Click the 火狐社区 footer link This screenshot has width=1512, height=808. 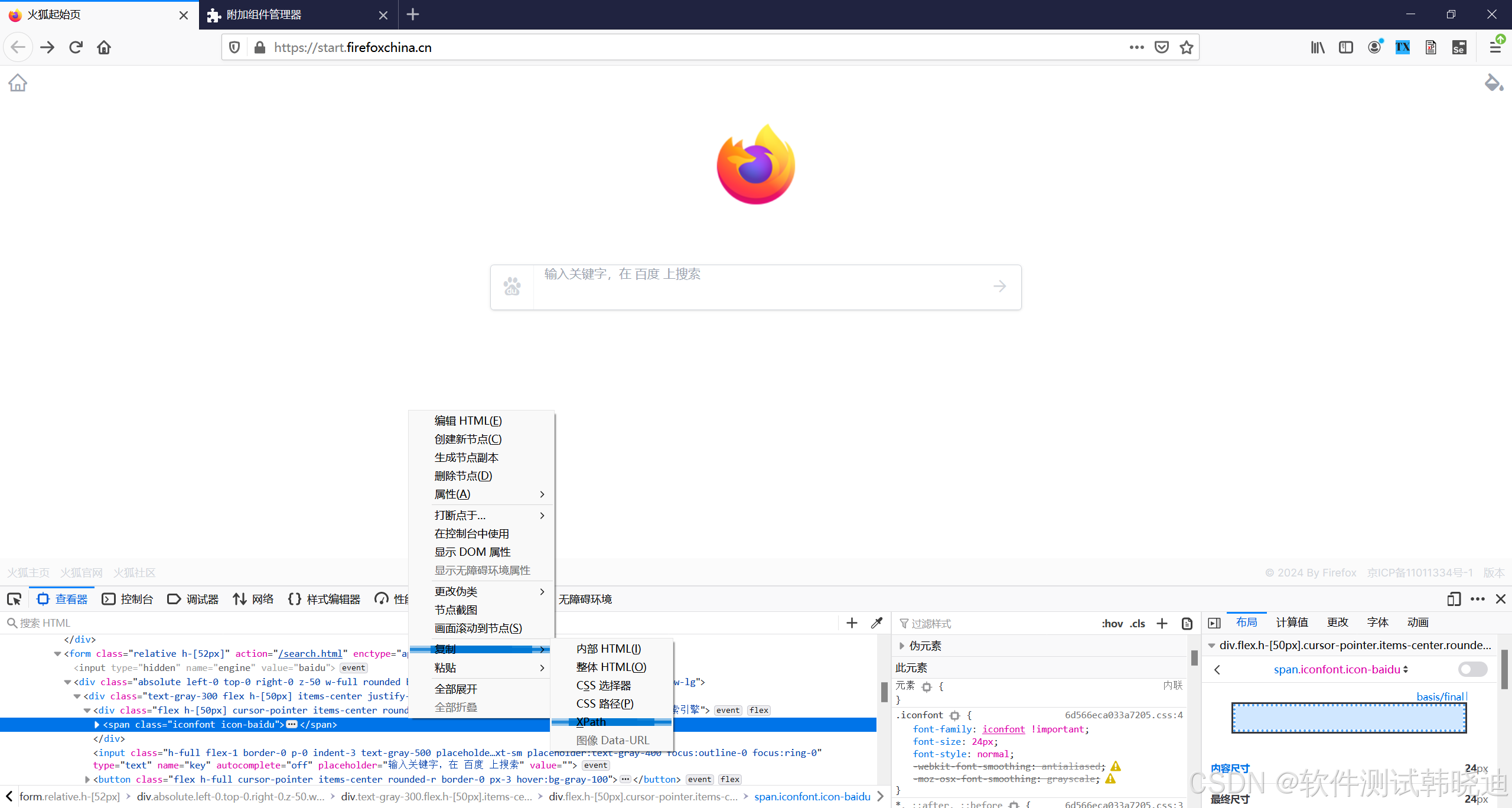tap(134, 572)
